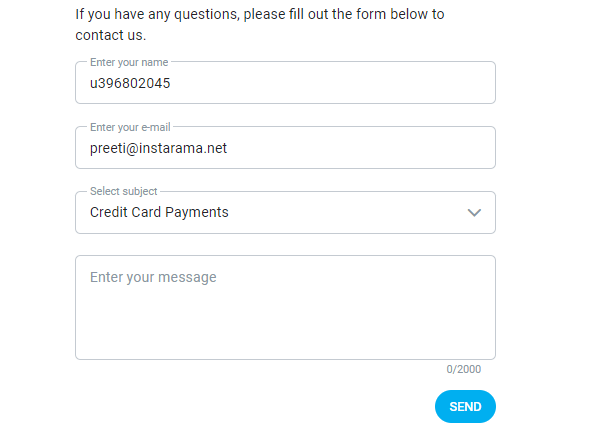Viewport: 601px width, 439px height.
Task: Click the 'Enter your name' floating label
Action: pos(129,62)
